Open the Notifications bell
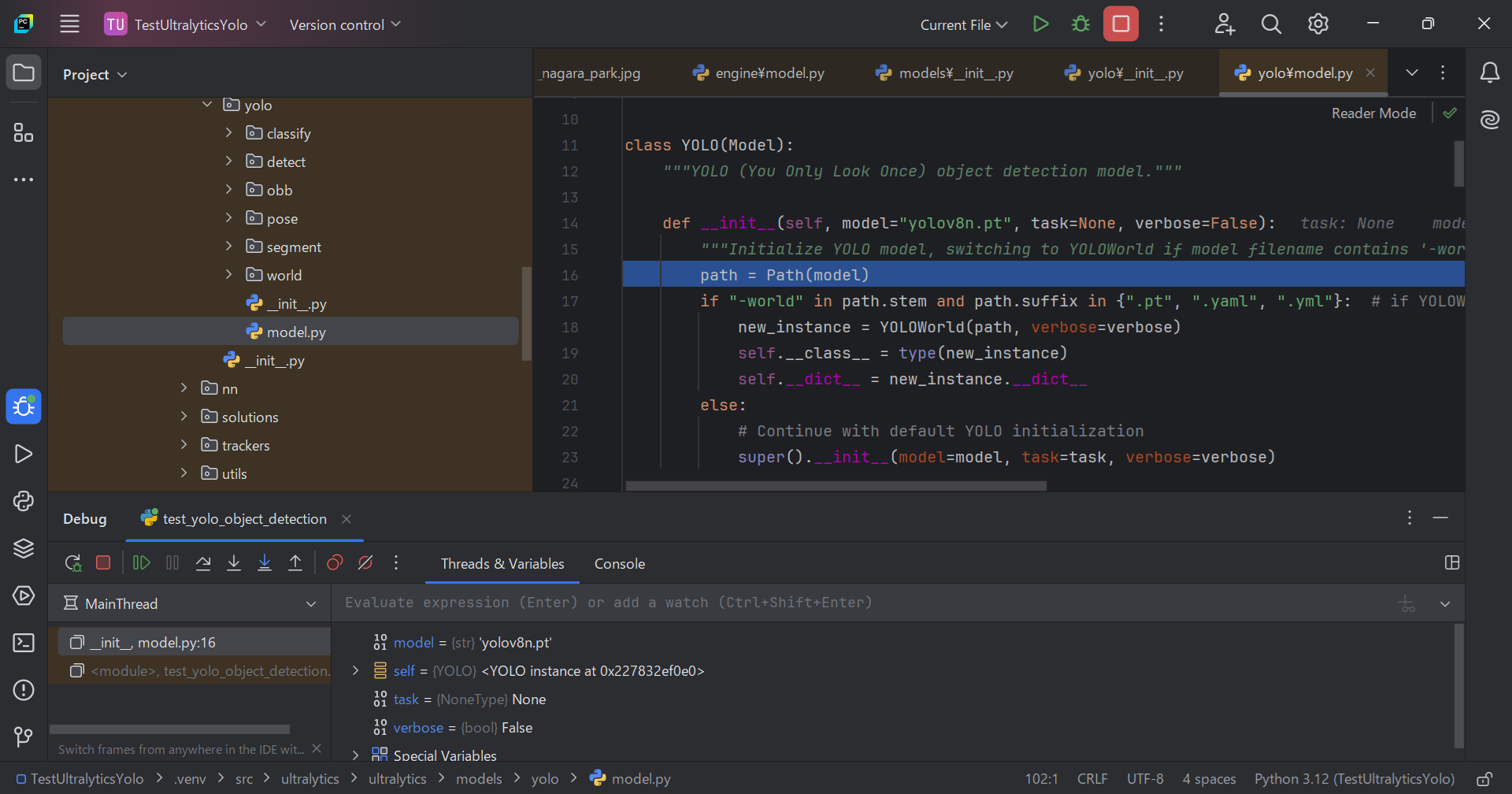 point(1489,72)
